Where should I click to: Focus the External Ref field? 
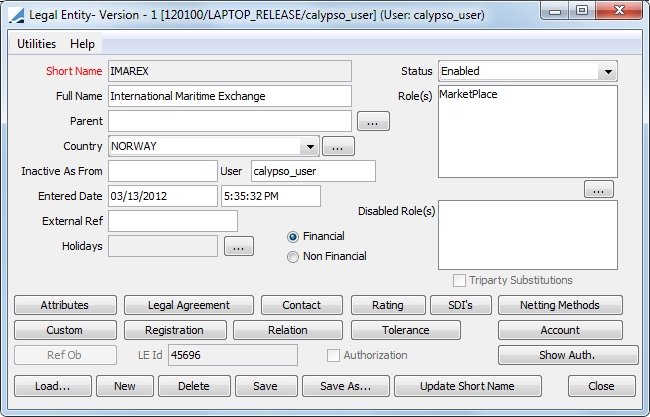(x=173, y=221)
